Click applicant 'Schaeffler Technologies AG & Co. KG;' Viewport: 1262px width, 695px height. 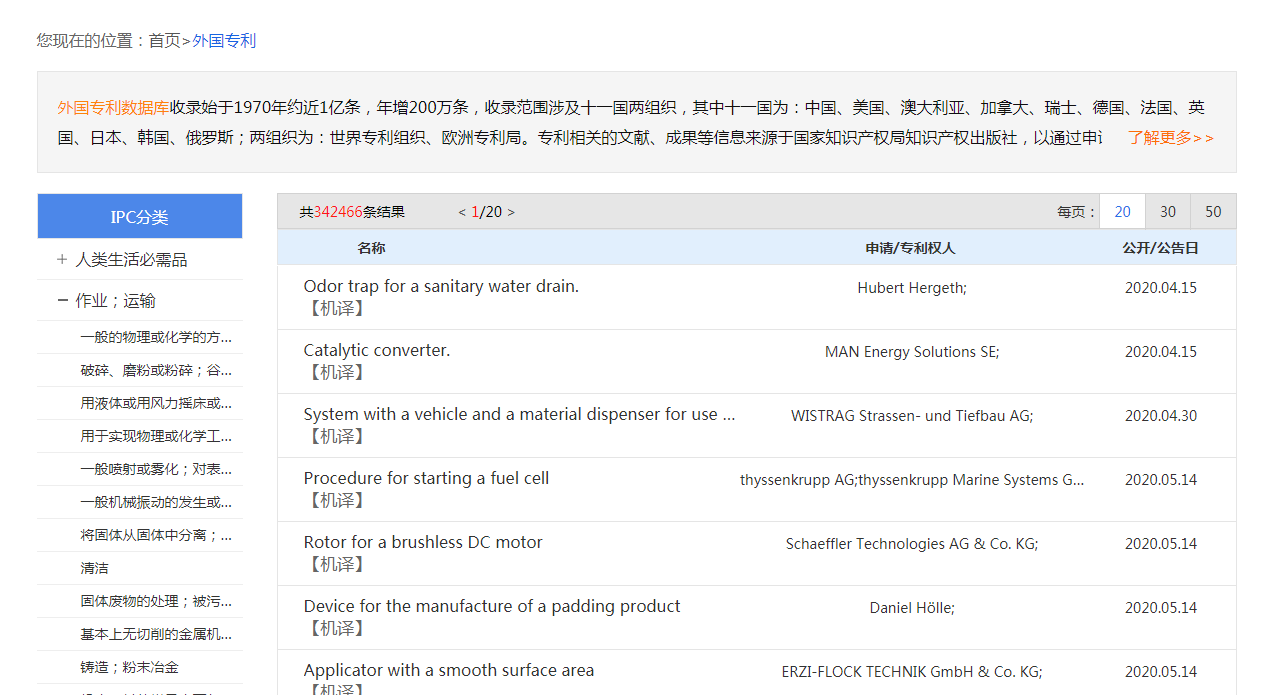[x=912, y=544]
